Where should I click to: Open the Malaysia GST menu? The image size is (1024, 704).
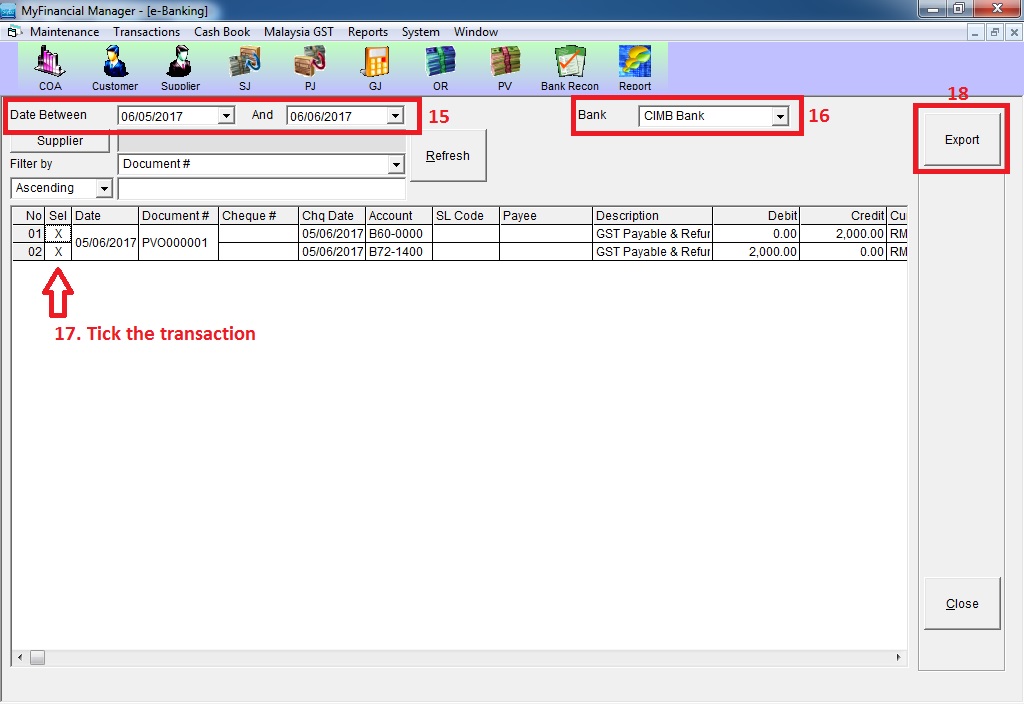click(x=298, y=32)
